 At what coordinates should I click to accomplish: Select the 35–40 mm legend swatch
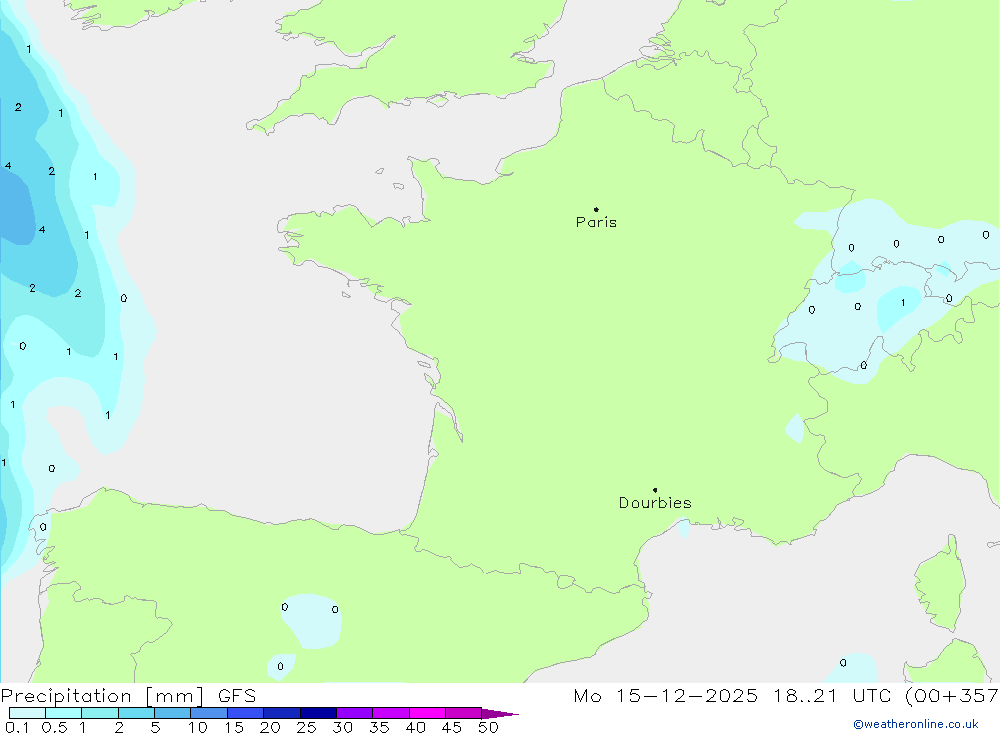tap(391, 713)
